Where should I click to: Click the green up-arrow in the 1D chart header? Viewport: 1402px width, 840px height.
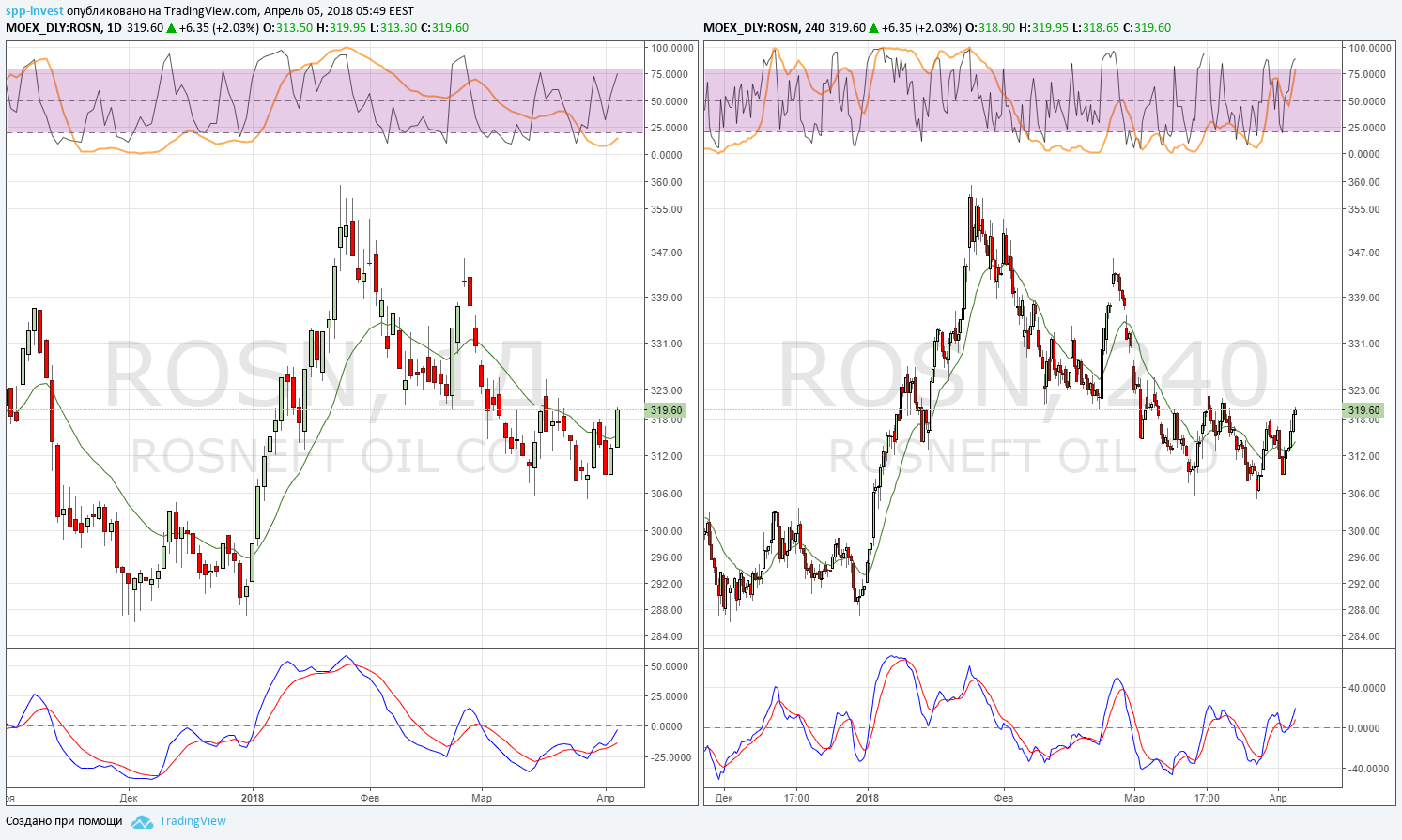coord(172,28)
